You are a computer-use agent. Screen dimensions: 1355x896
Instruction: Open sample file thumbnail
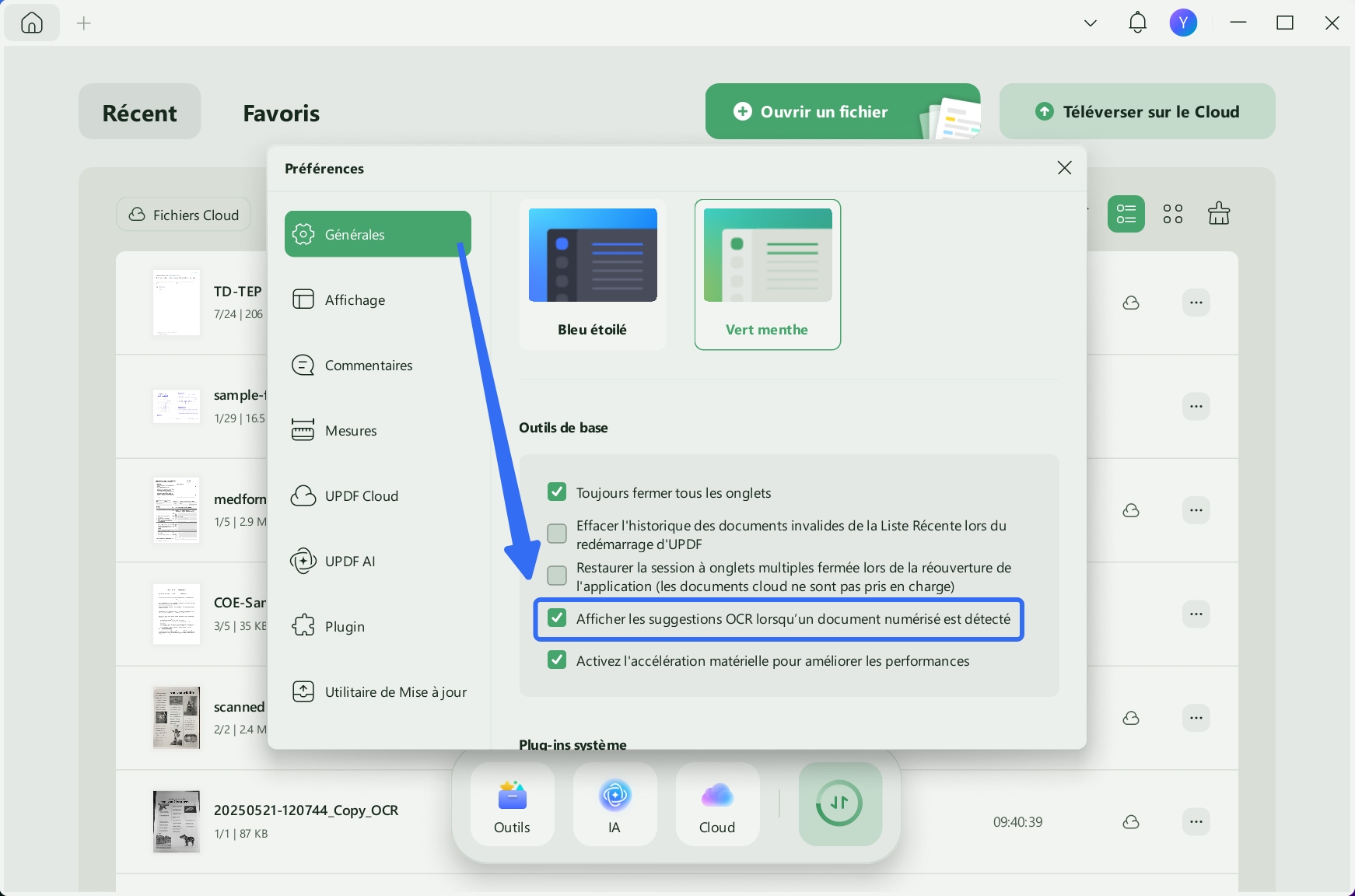click(177, 406)
